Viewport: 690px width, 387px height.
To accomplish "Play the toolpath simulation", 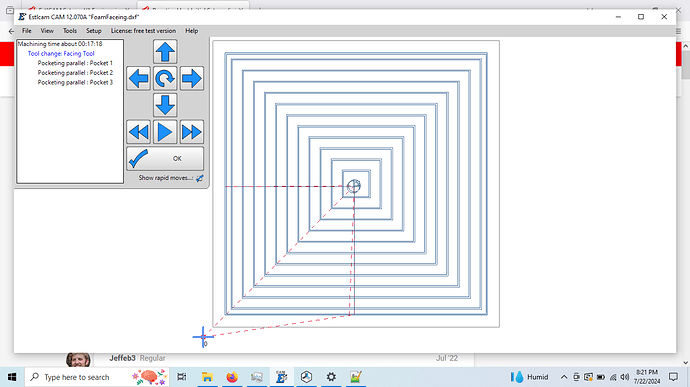I will tap(165, 132).
